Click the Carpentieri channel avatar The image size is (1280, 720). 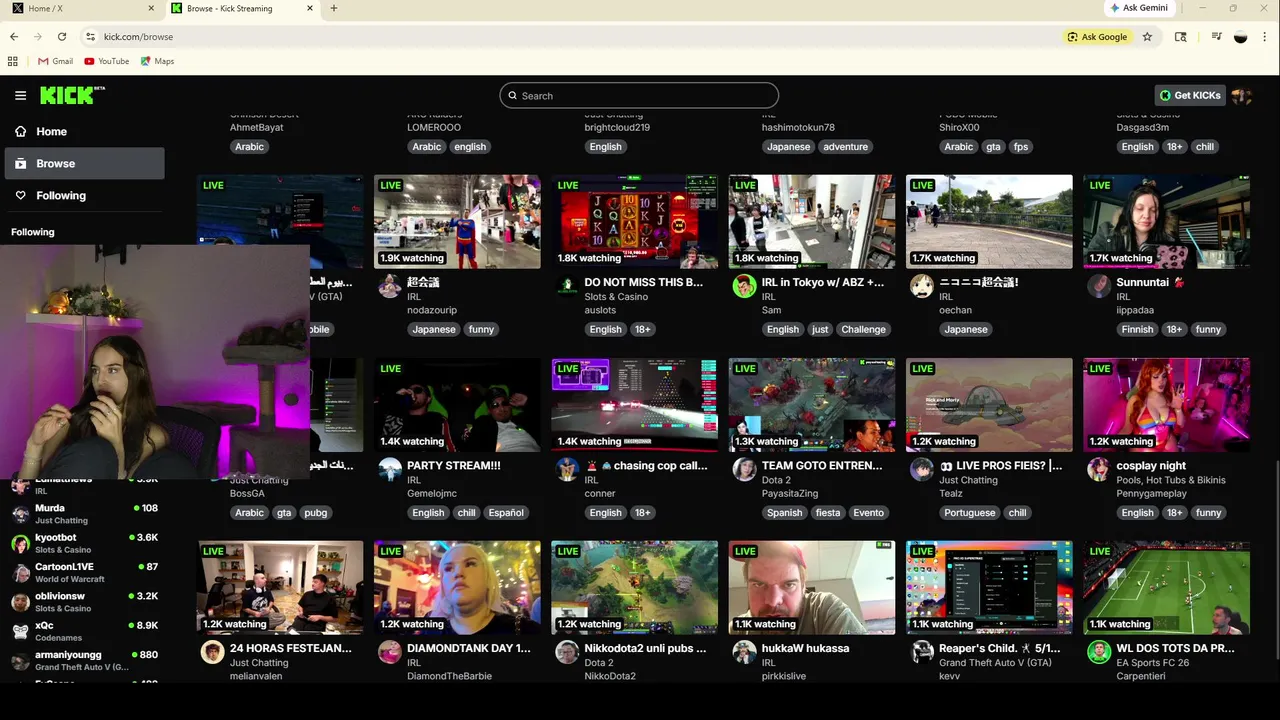[1098, 652]
